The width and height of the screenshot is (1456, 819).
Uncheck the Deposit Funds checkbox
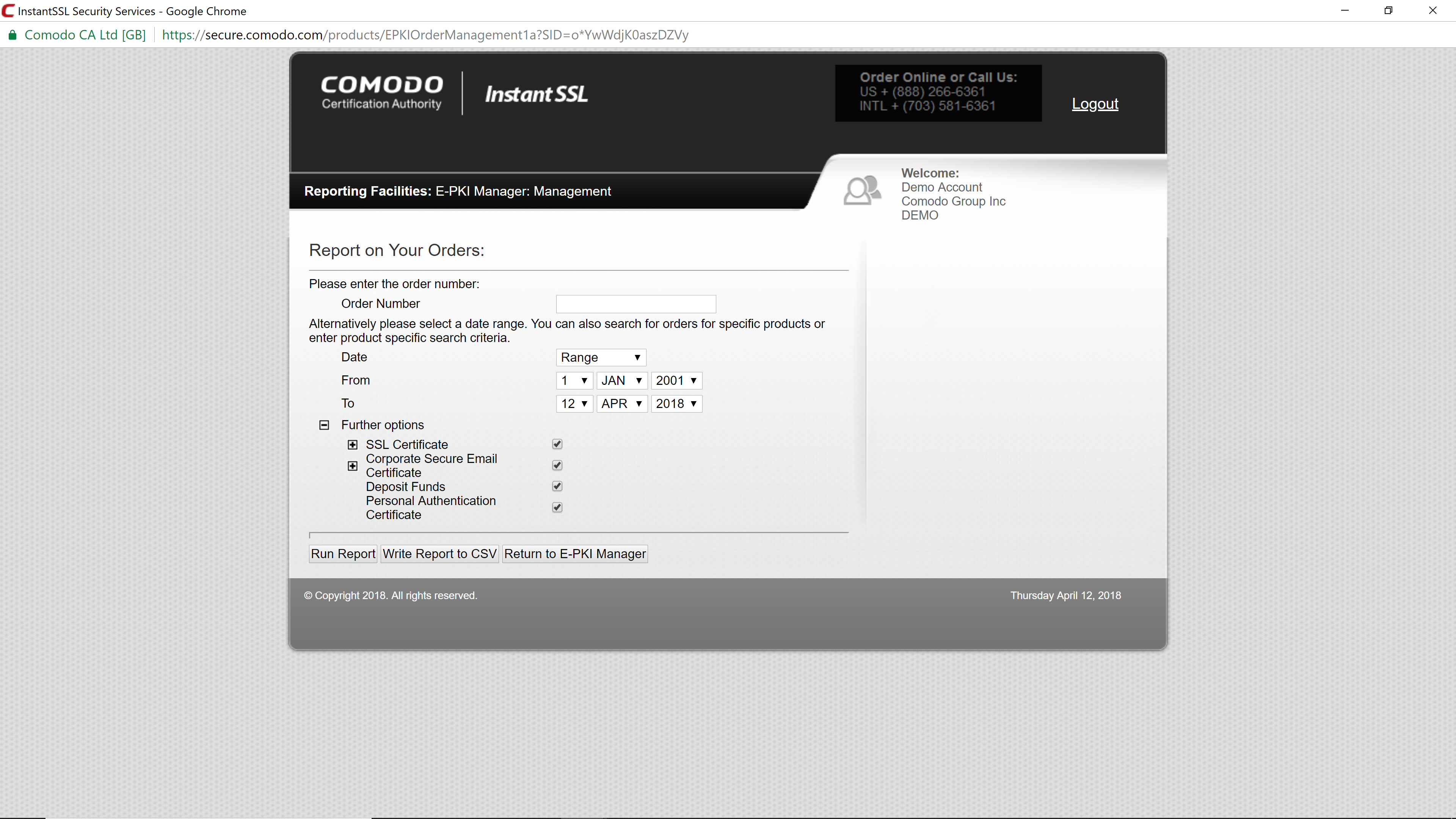click(x=557, y=486)
